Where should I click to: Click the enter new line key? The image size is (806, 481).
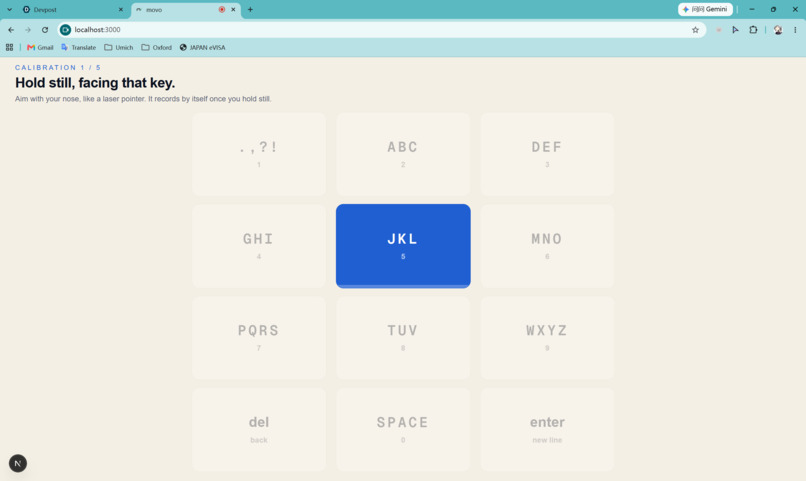(547, 430)
